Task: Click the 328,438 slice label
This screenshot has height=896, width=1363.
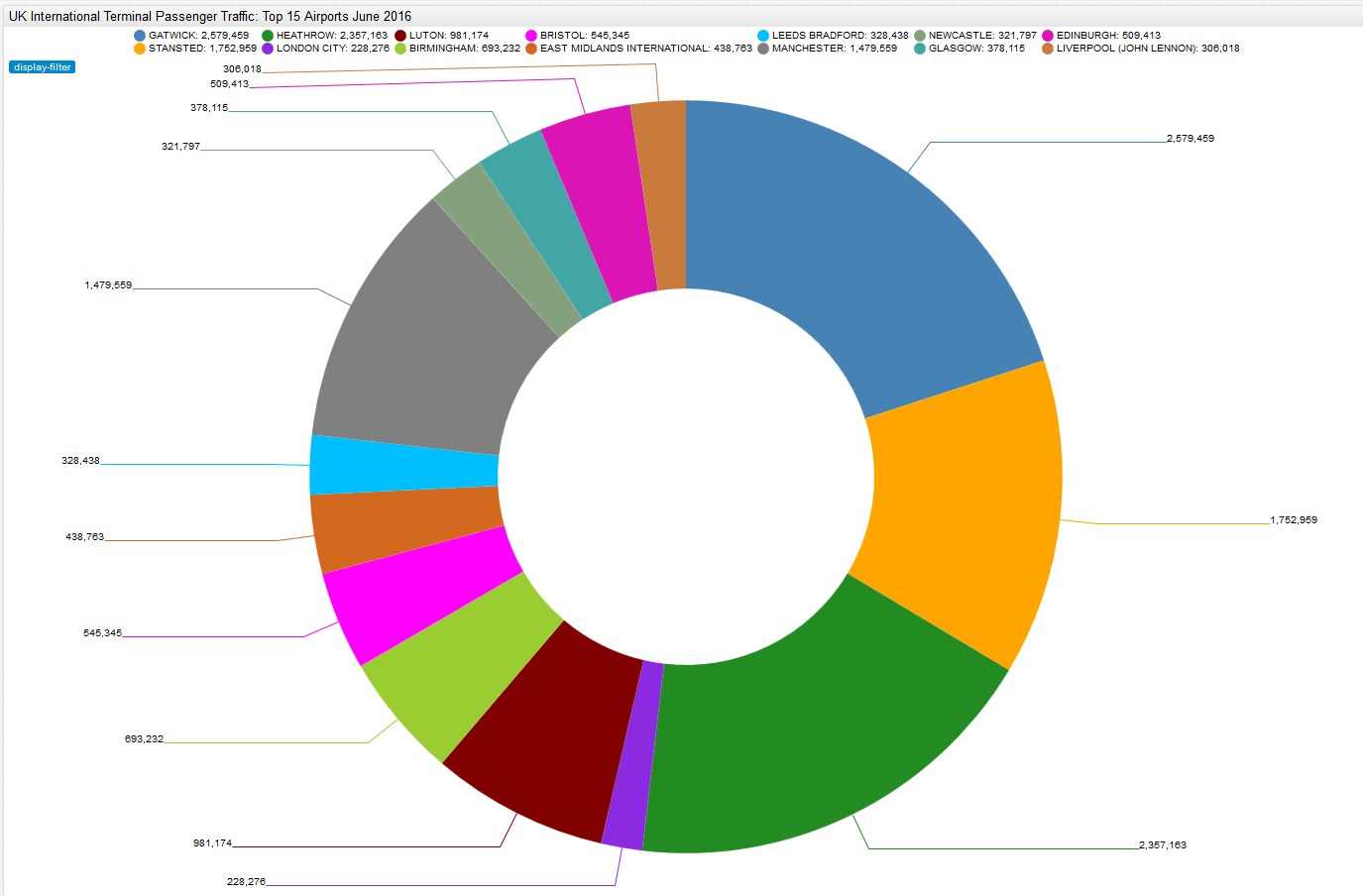Action: (x=80, y=461)
